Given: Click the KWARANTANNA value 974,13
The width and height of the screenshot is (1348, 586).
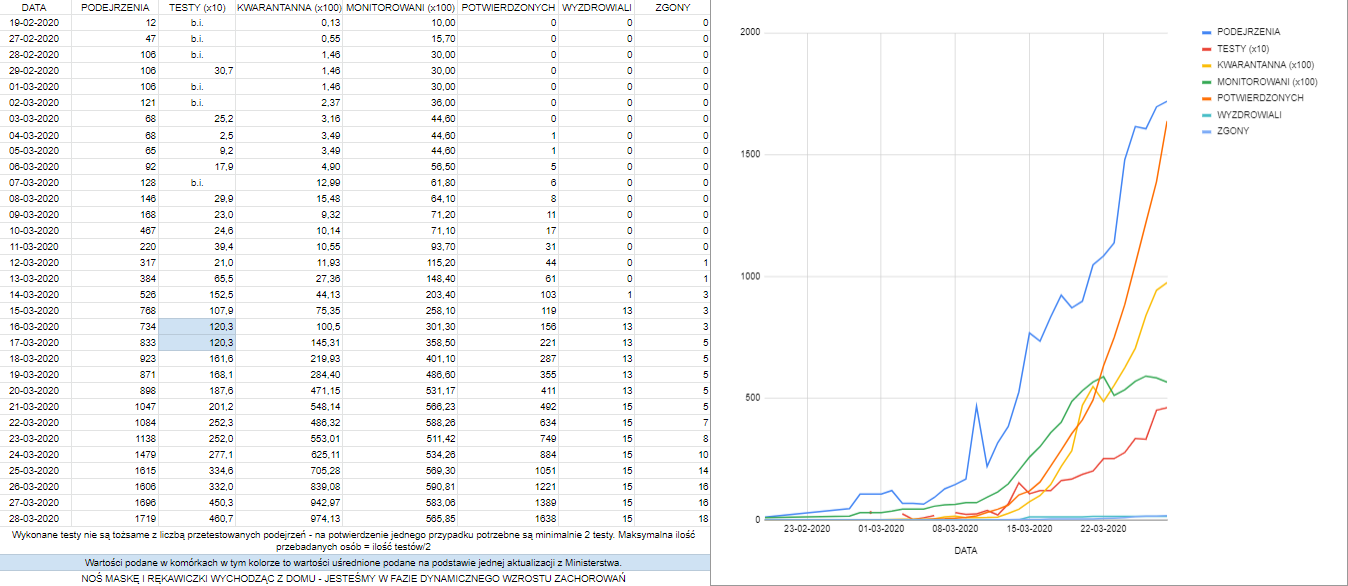Looking at the screenshot, I should click(x=325, y=519).
